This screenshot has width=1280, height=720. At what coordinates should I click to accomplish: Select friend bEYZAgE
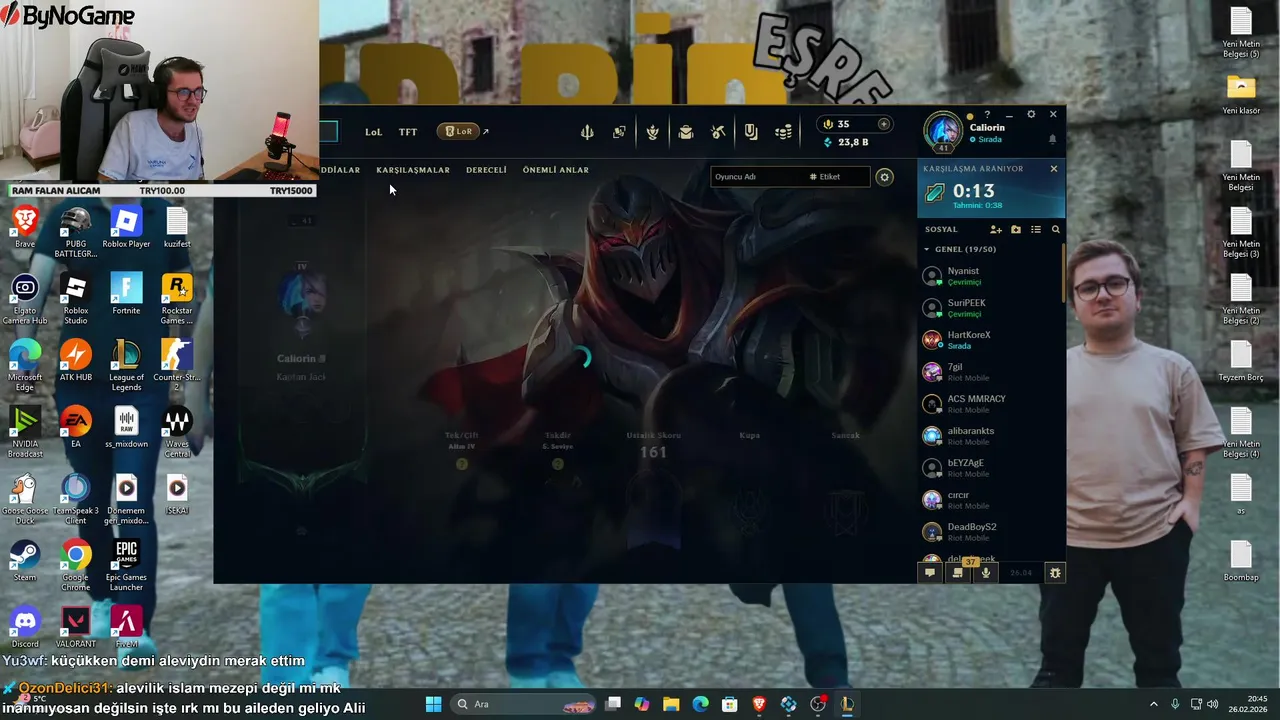tap(990, 468)
